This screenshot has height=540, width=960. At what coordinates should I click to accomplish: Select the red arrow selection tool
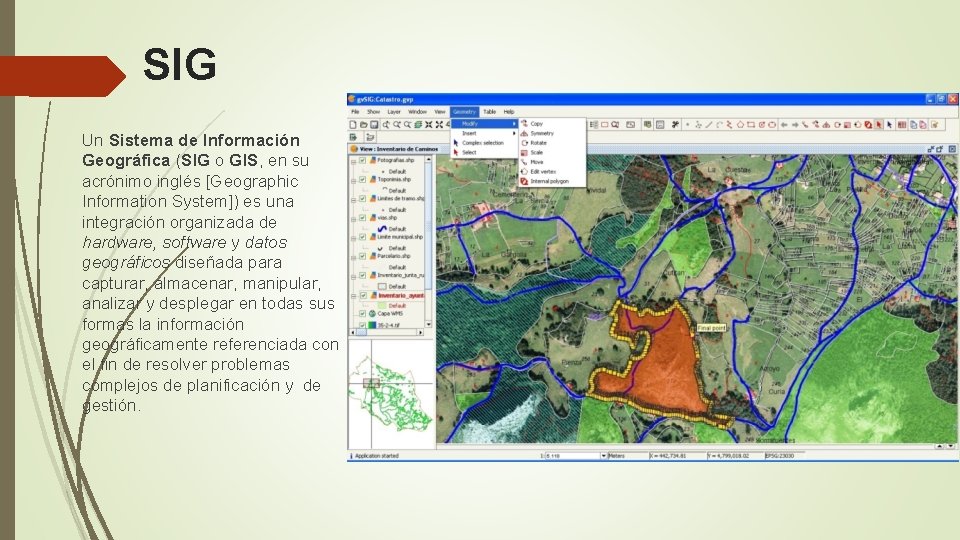point(879,124)
